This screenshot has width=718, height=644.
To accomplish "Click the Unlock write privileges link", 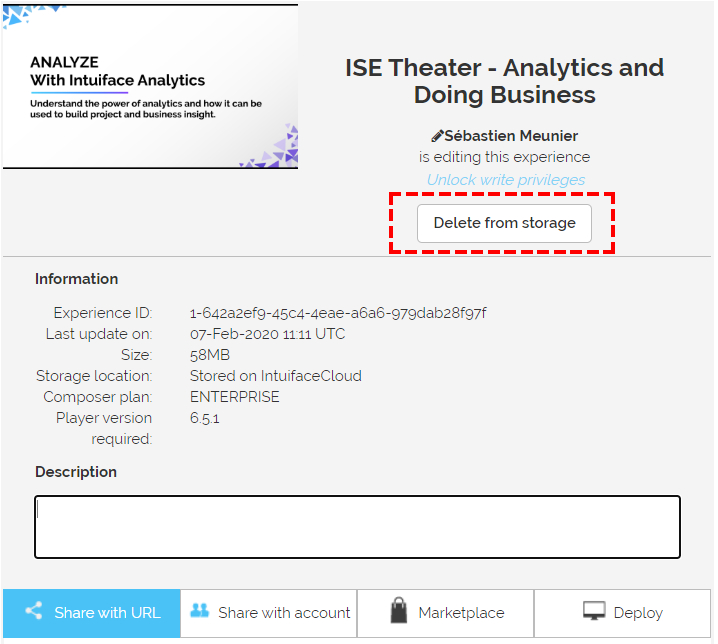I will tap(506, 180).
